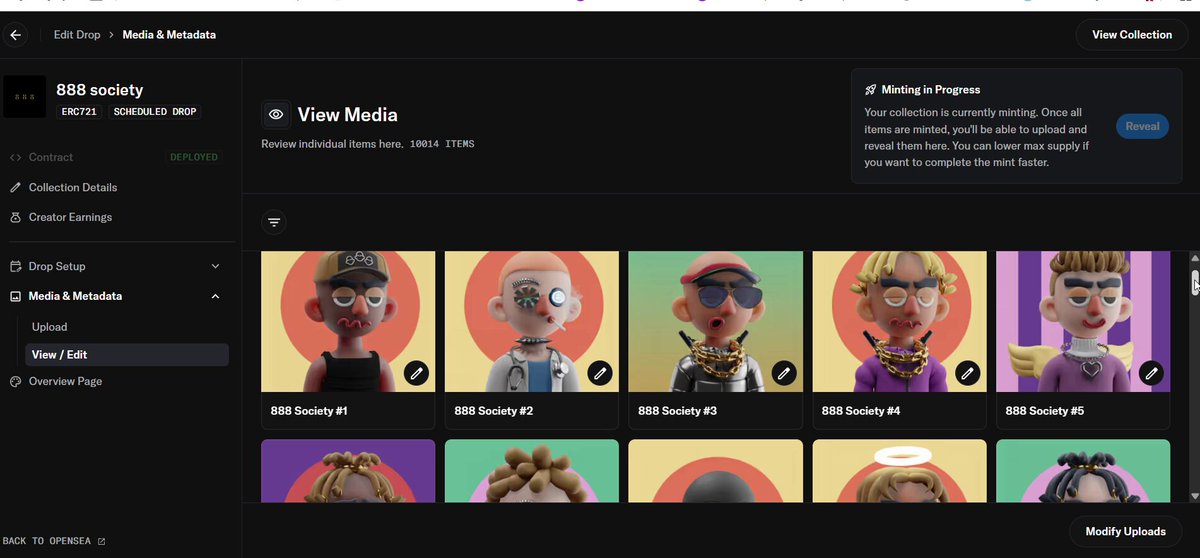Select Upload under Media & Metadata
The height and width of the screenshot is (558, 1200).
50,327
